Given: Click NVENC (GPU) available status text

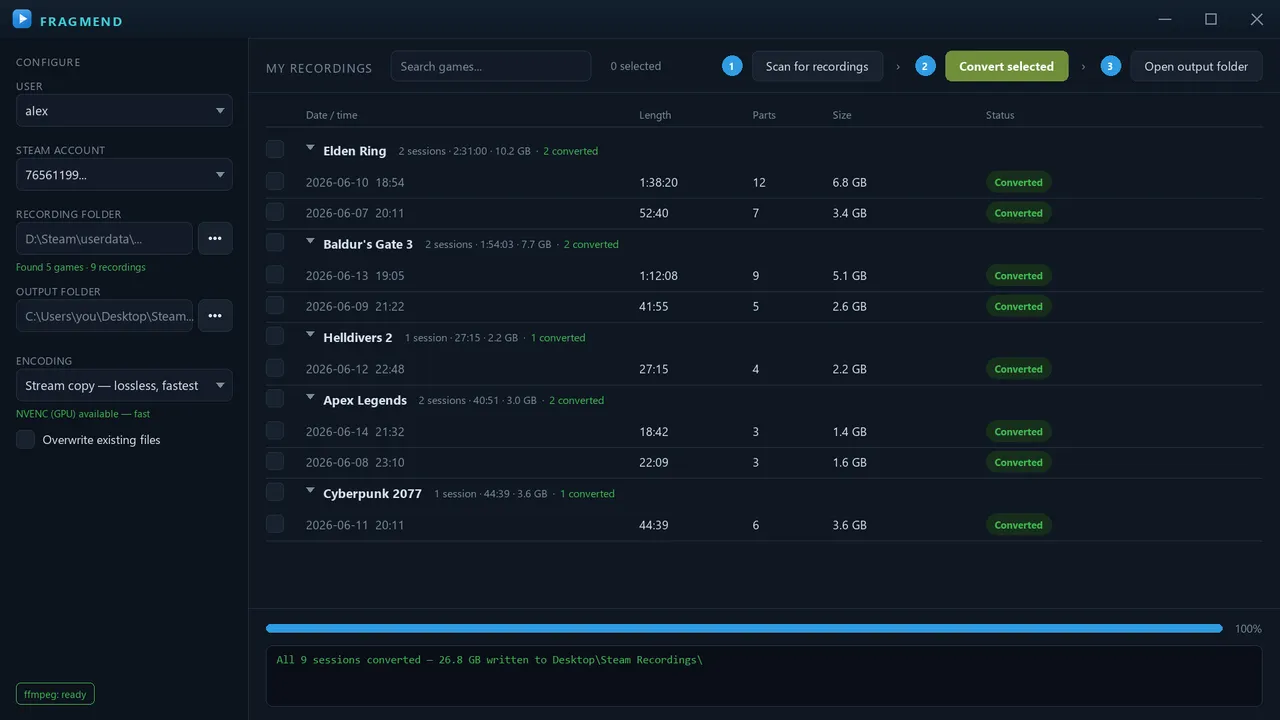Looking at the screenshot, I should (83, 413).
